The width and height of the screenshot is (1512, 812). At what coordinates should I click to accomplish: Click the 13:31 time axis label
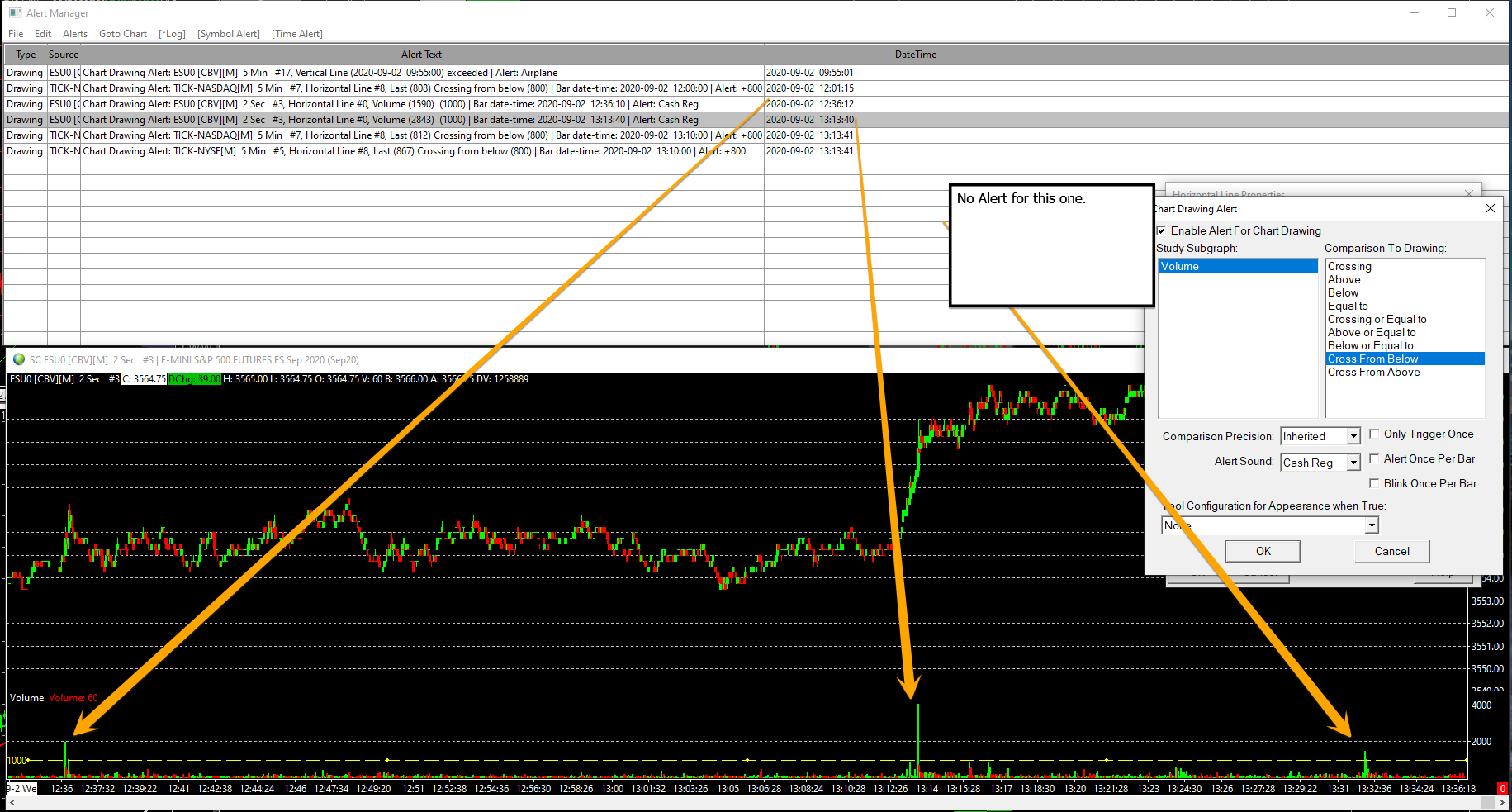click(1338, 789)
